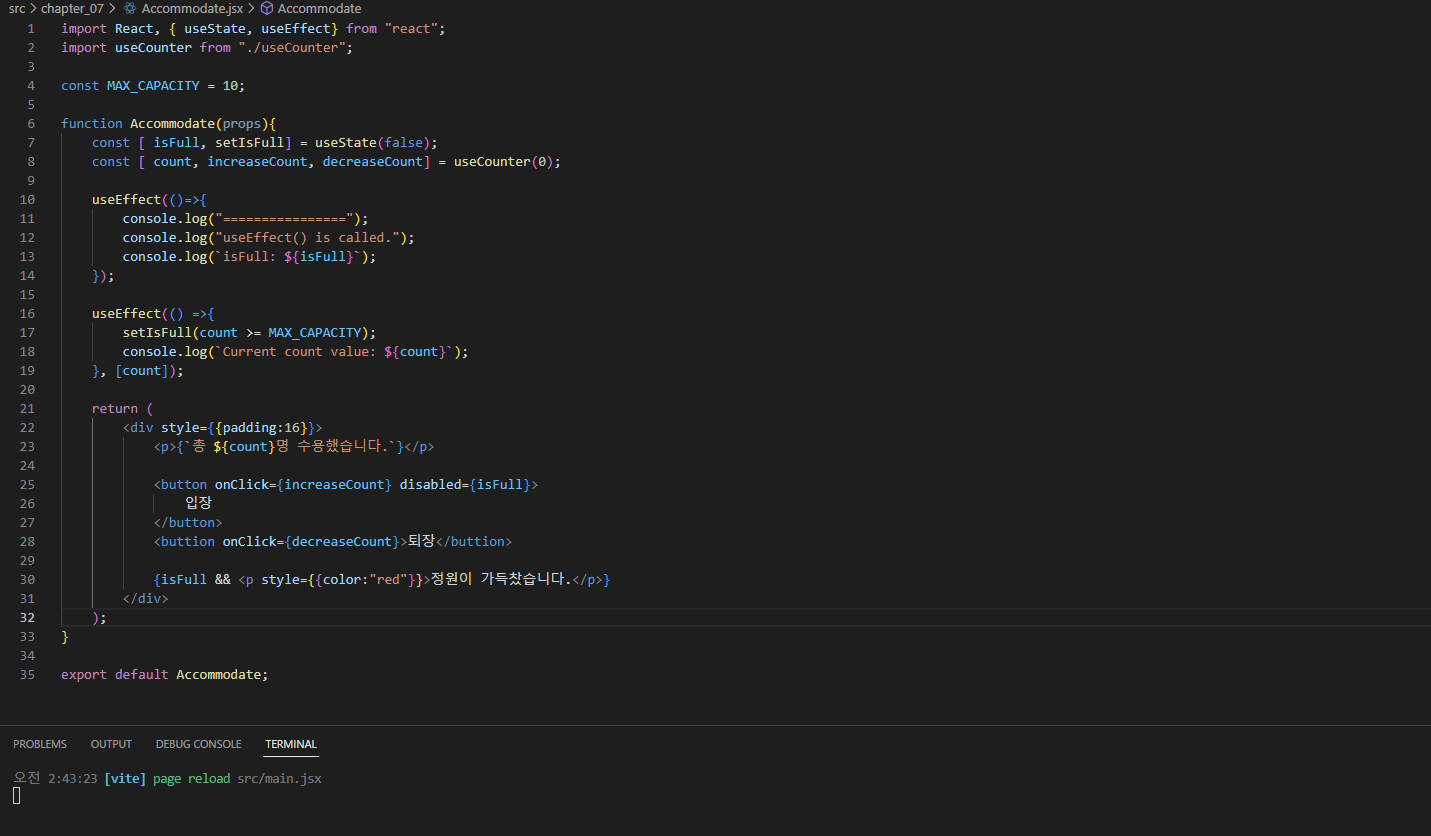Open the Accommodate symbol breadcrumb item

pyautogui.click(x=319, y=8)
